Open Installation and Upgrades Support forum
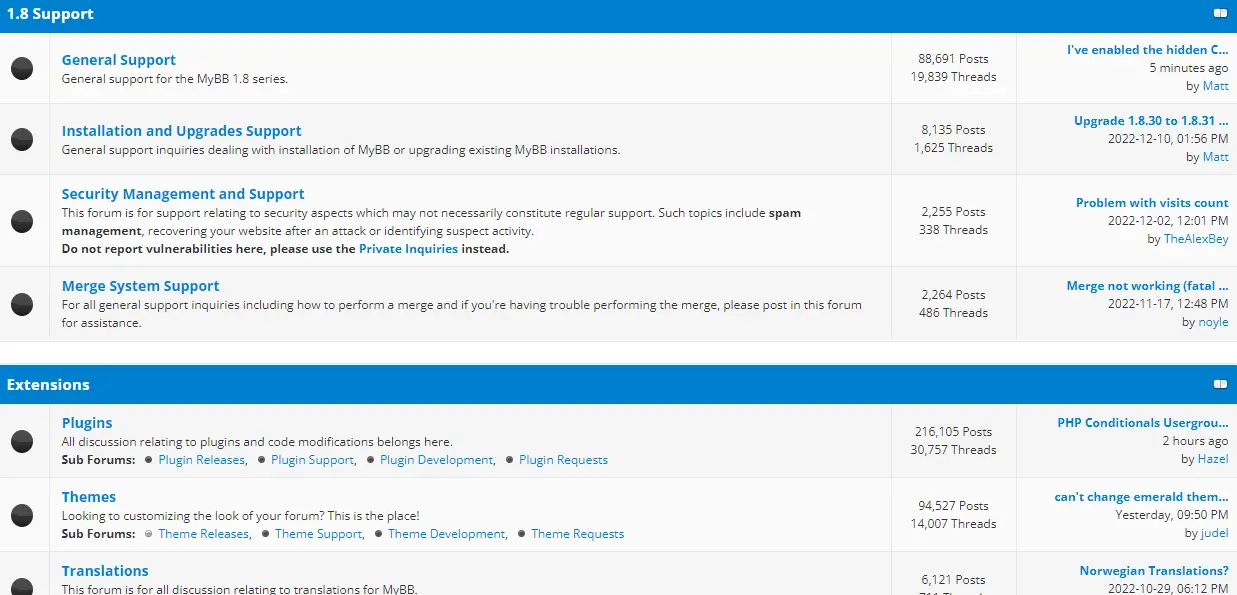 [x=181, y=131]
